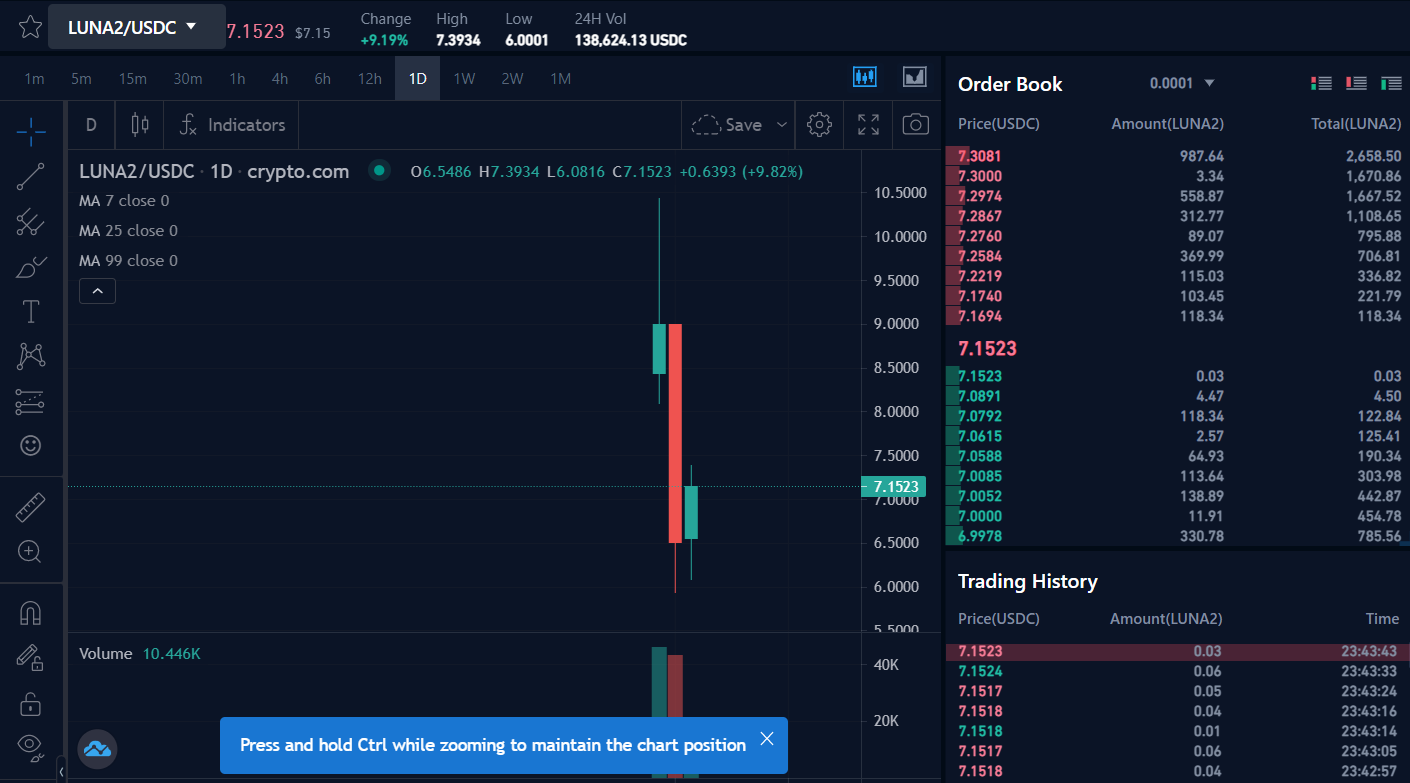
Task: Switch to the 1W timeframe tab
Action: point(464,78)
